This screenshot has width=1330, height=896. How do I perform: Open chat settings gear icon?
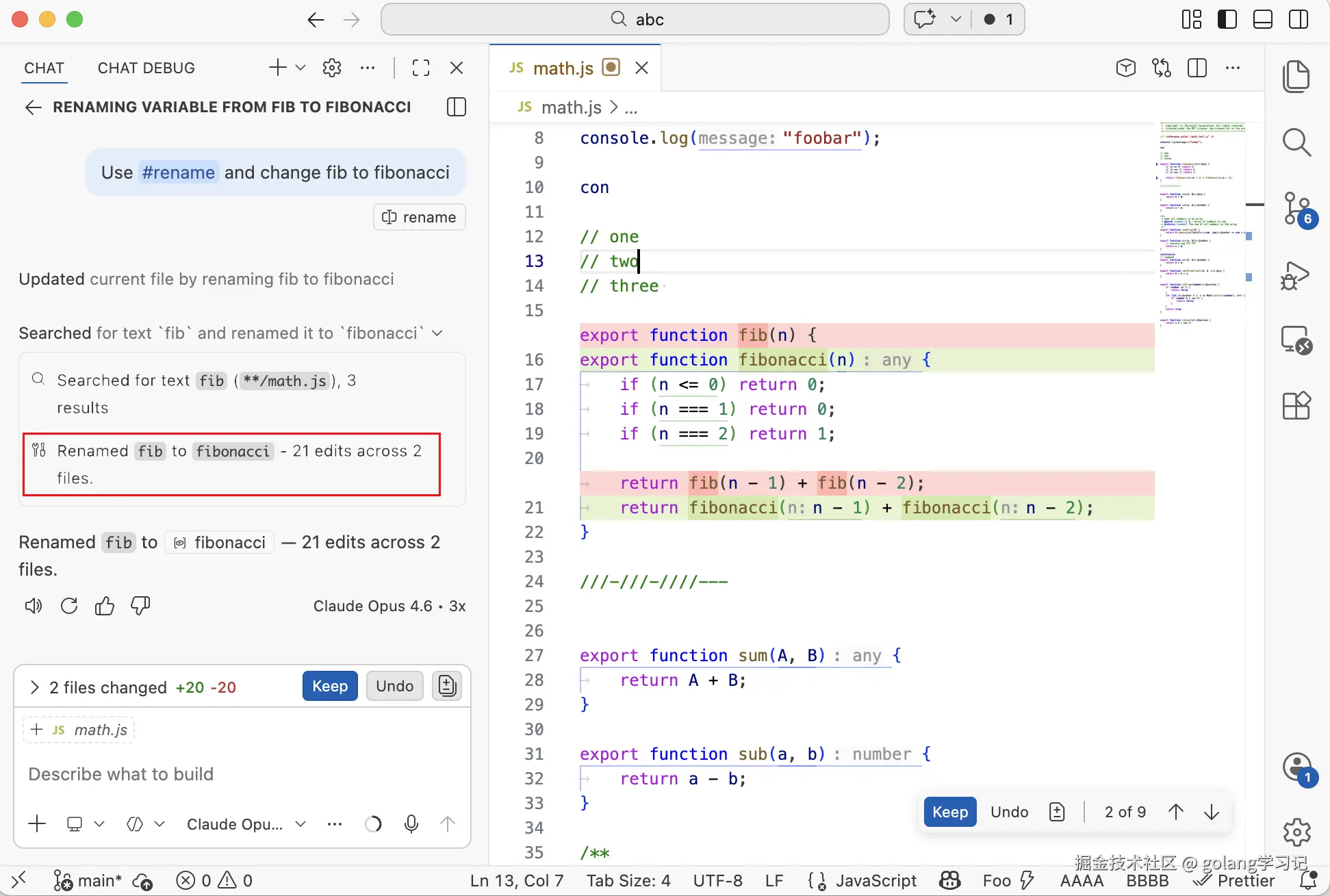point(332,68)
